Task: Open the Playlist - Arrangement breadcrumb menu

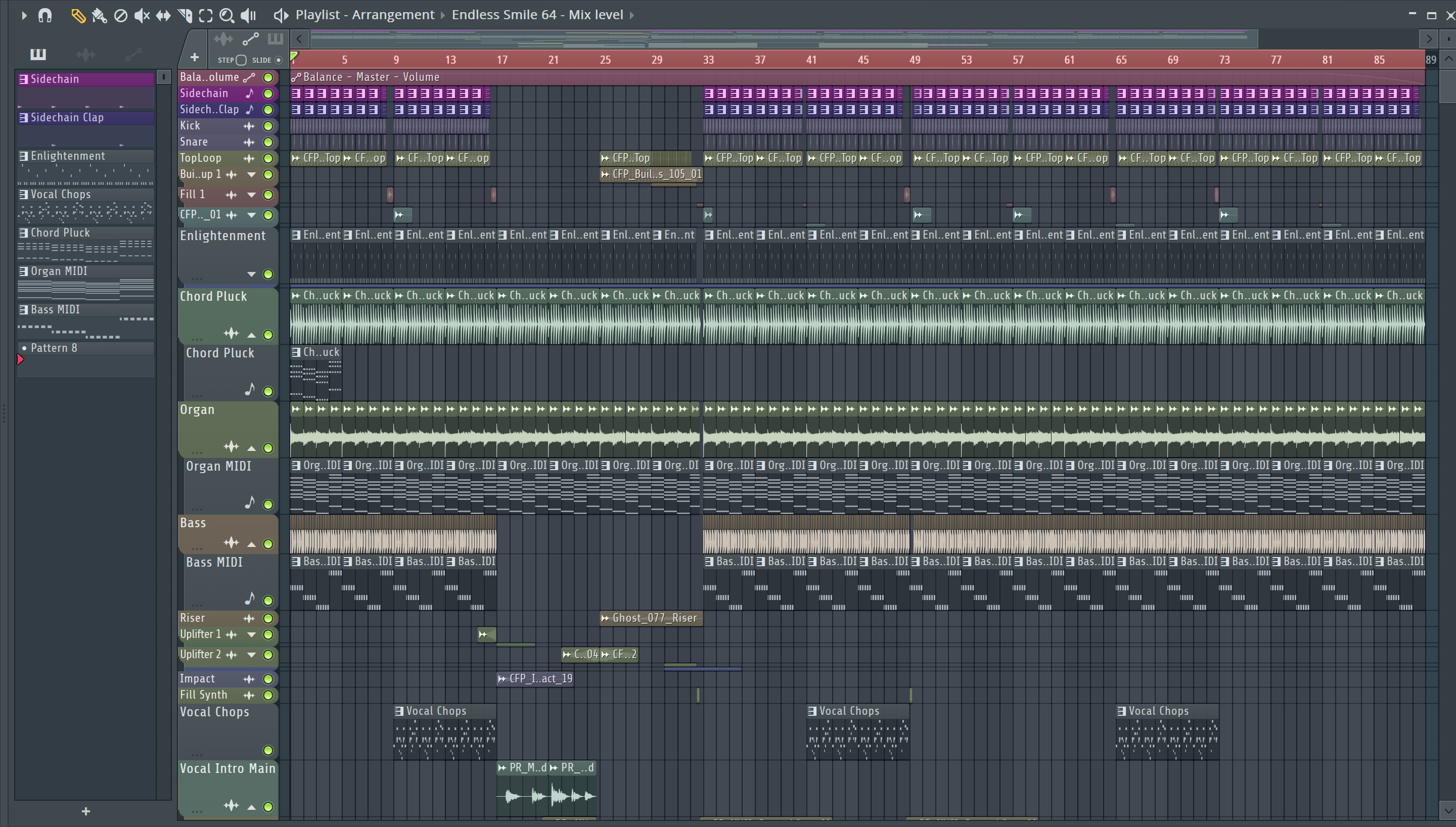Action: [365, 15]
